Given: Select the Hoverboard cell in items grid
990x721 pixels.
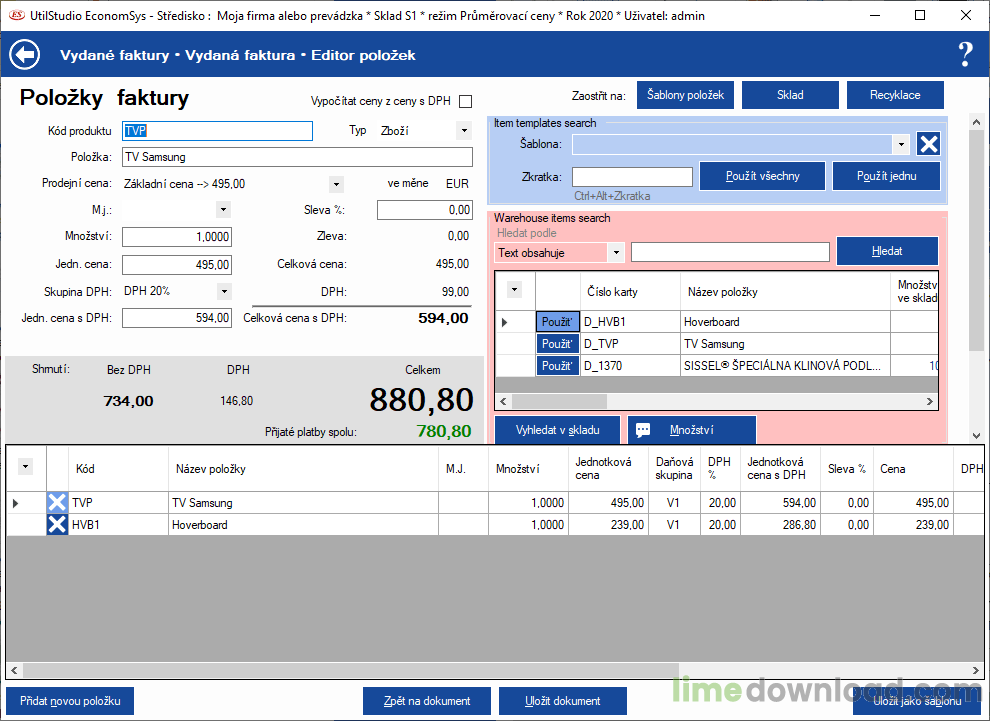Looking at the screenshot, I should pos(303,525).
